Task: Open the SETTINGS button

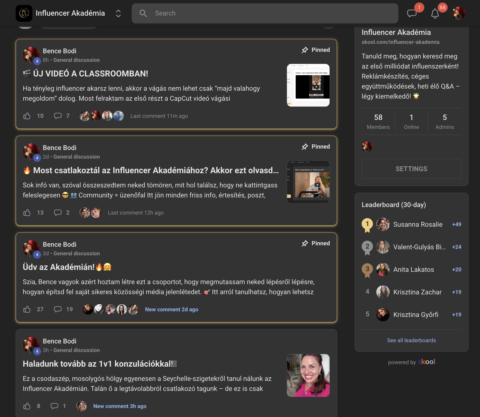Action: pyautogui.click(x=411, y=169)
